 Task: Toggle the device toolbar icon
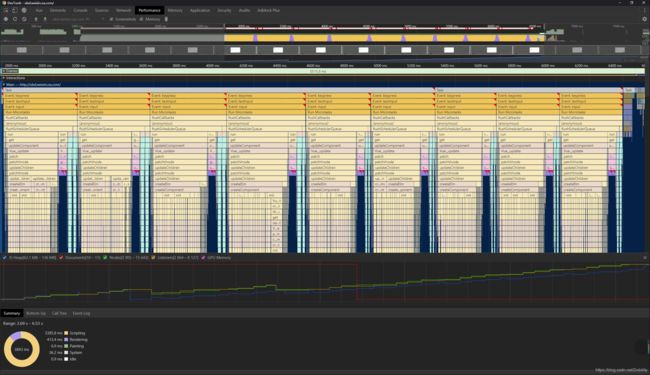(x=15, y=10)
